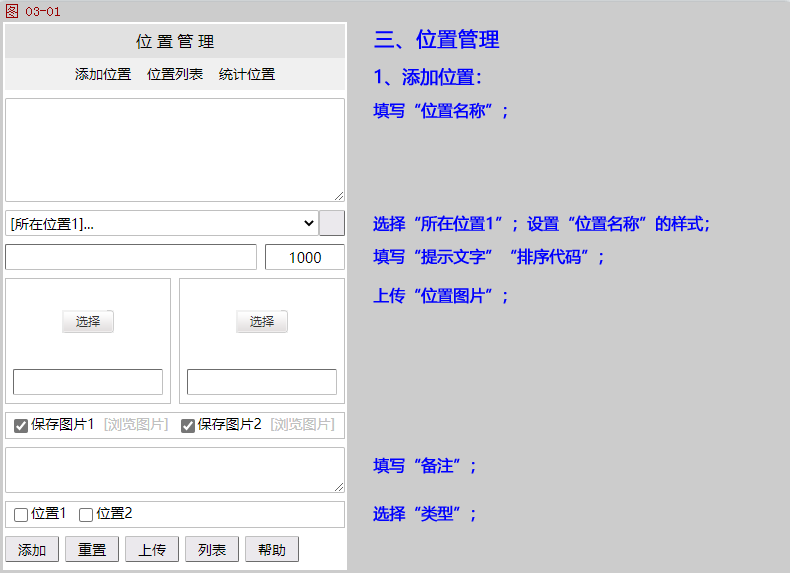Click the sort code field showing 1000
Image resolution: width=790 pixels, height=573 pixels.
305,257
